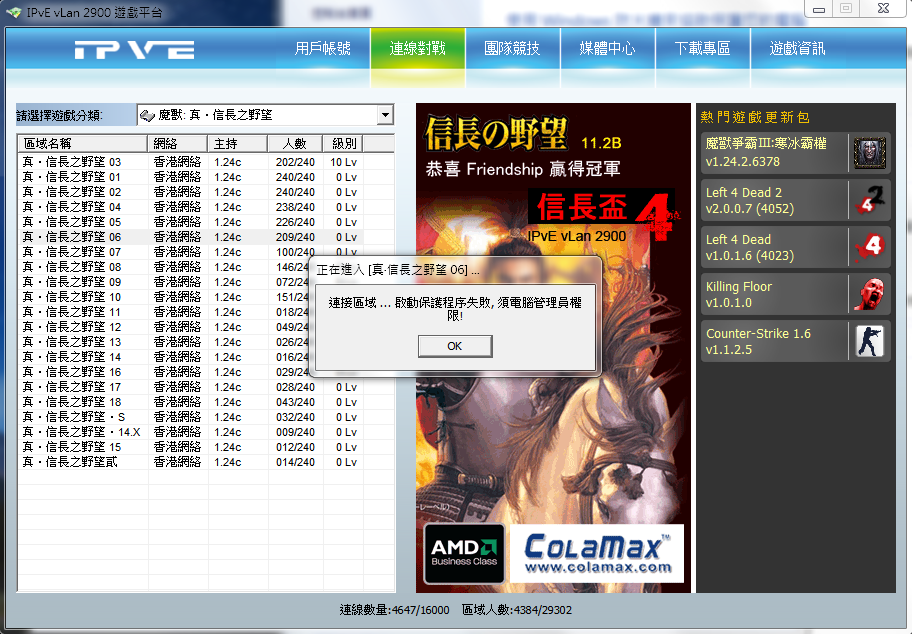Select room 真・信長之野望 14
Screen dimensions: 912x634
click(164, 357)
